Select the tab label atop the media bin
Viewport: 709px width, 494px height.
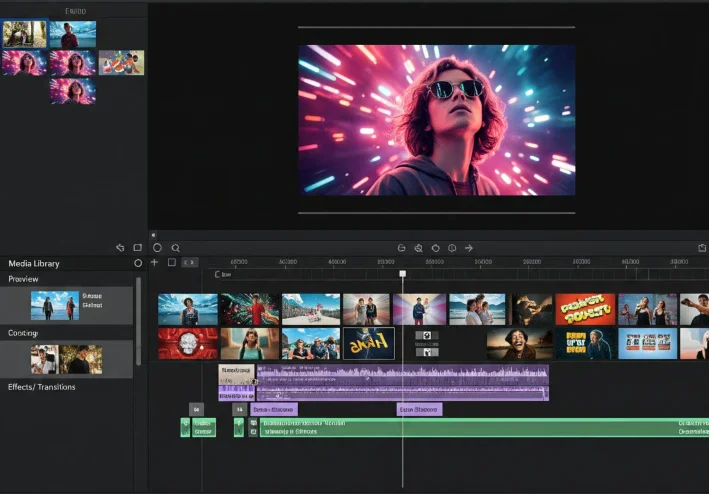point(76,11)
